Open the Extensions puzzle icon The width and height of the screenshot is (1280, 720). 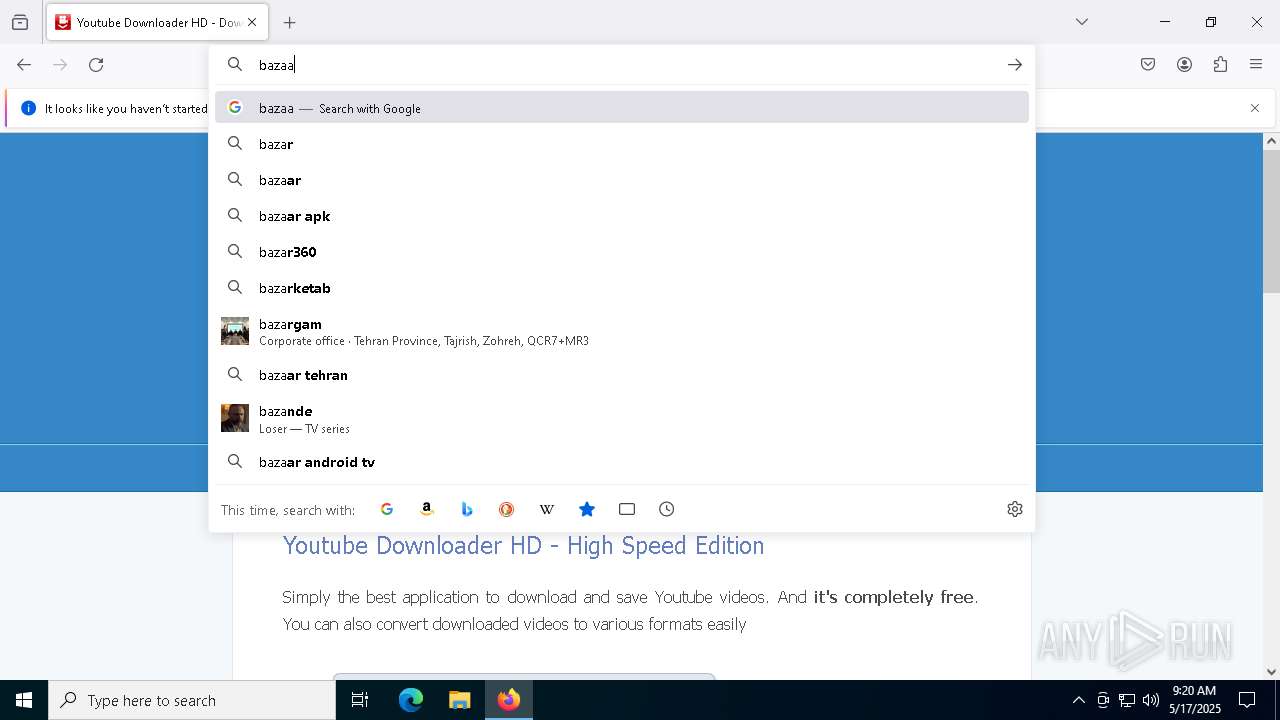pos(1220,65)
